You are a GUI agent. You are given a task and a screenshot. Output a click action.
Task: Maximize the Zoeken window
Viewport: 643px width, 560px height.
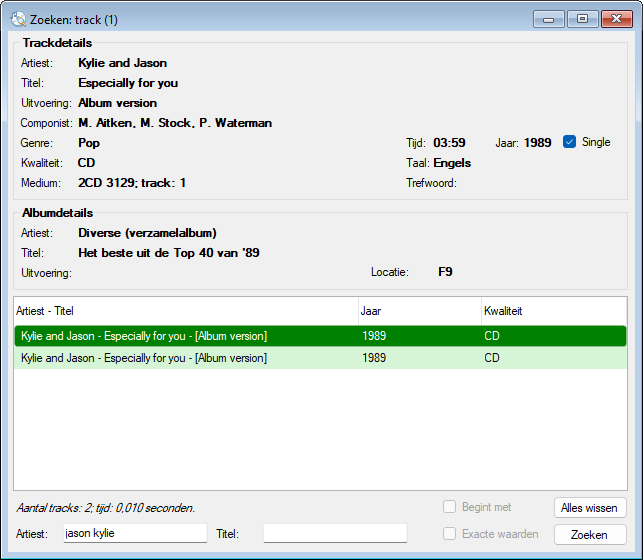click(582, 19)
